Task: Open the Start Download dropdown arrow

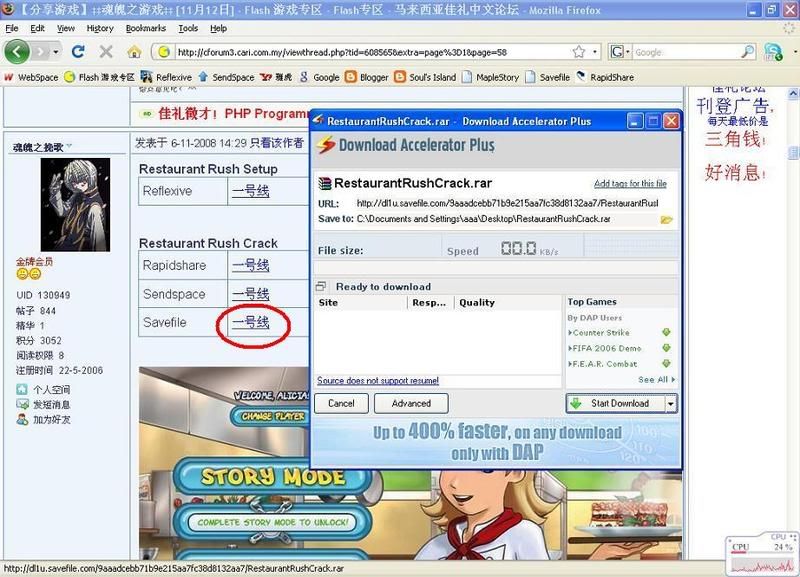Action: point(671,404)
